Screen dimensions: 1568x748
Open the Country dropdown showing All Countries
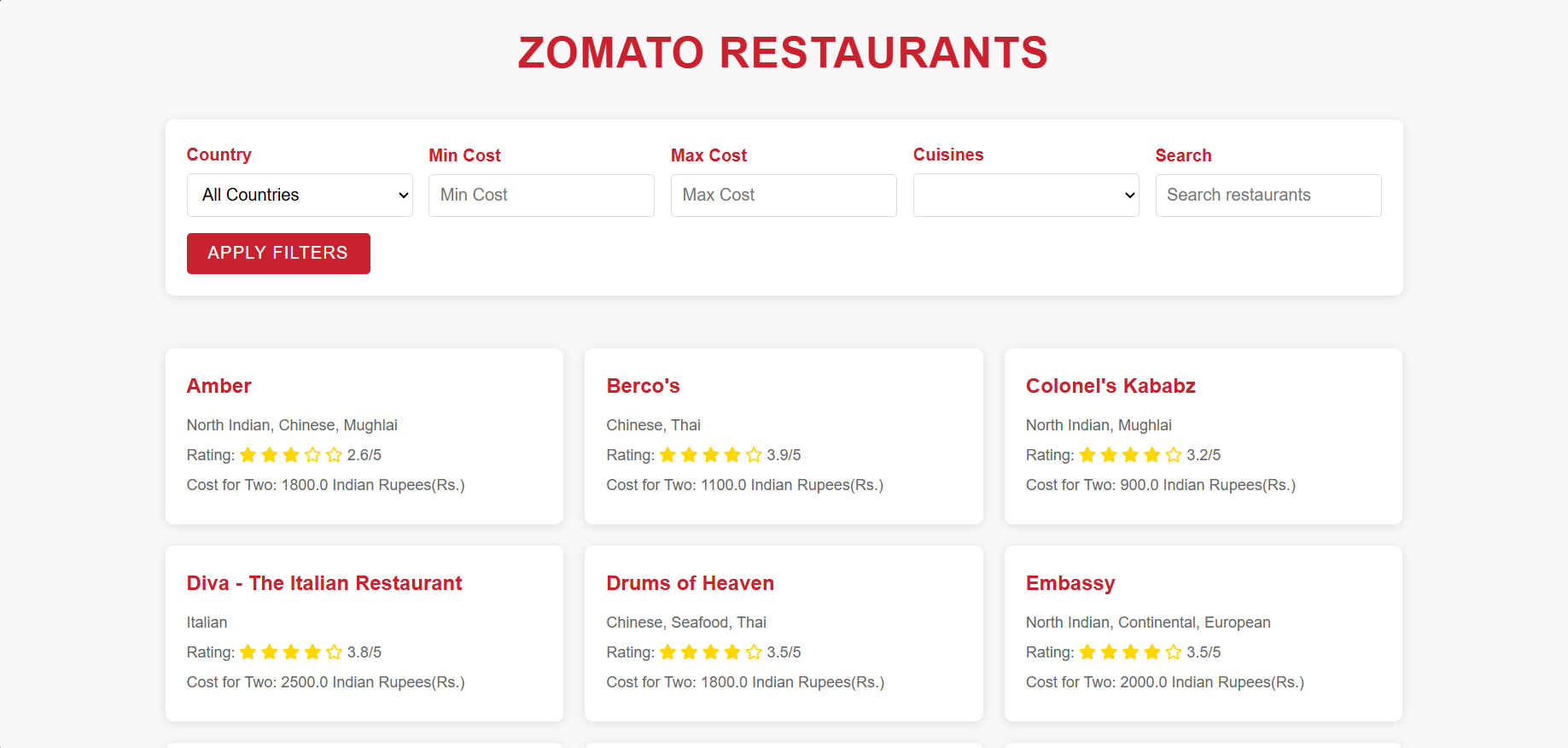tap(300, 196)
